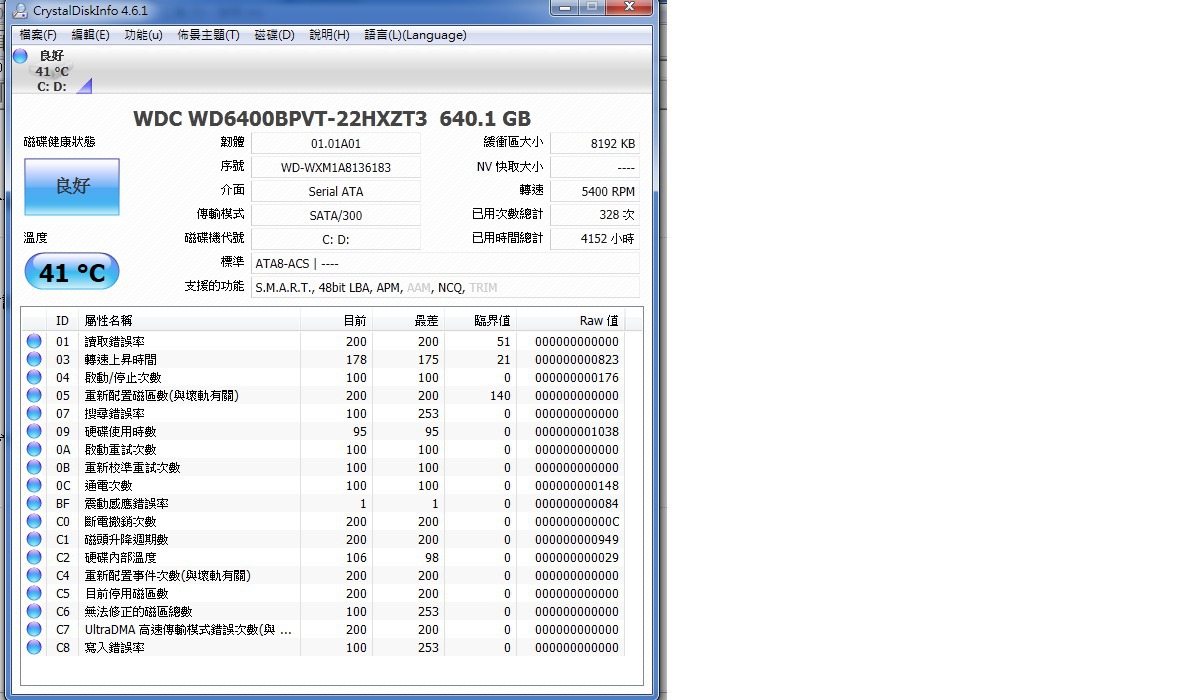This screenshot has width=1199, height=700.
Task: Click the blue triangle marker beside C: D:
Action: point(86,86)
